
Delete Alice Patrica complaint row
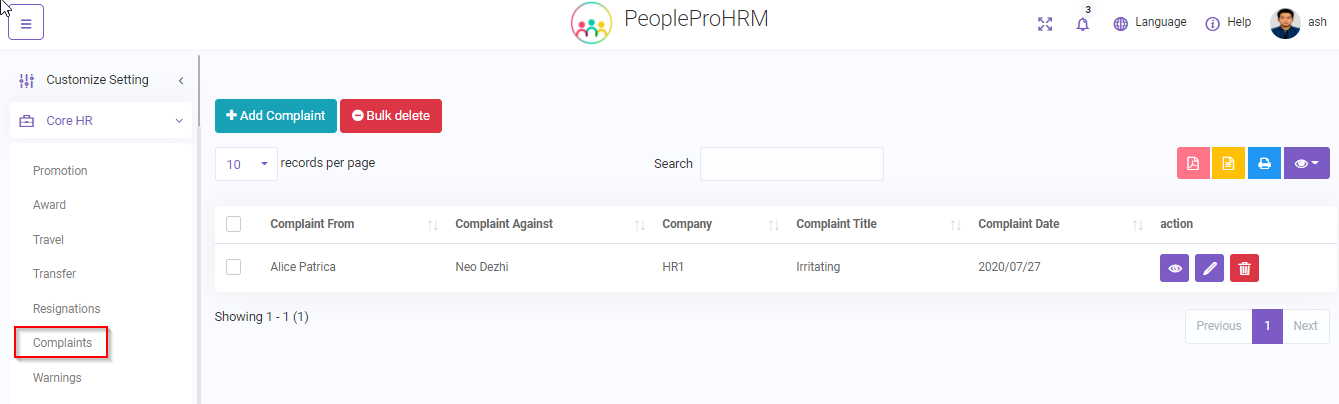tap(1244, 268)
